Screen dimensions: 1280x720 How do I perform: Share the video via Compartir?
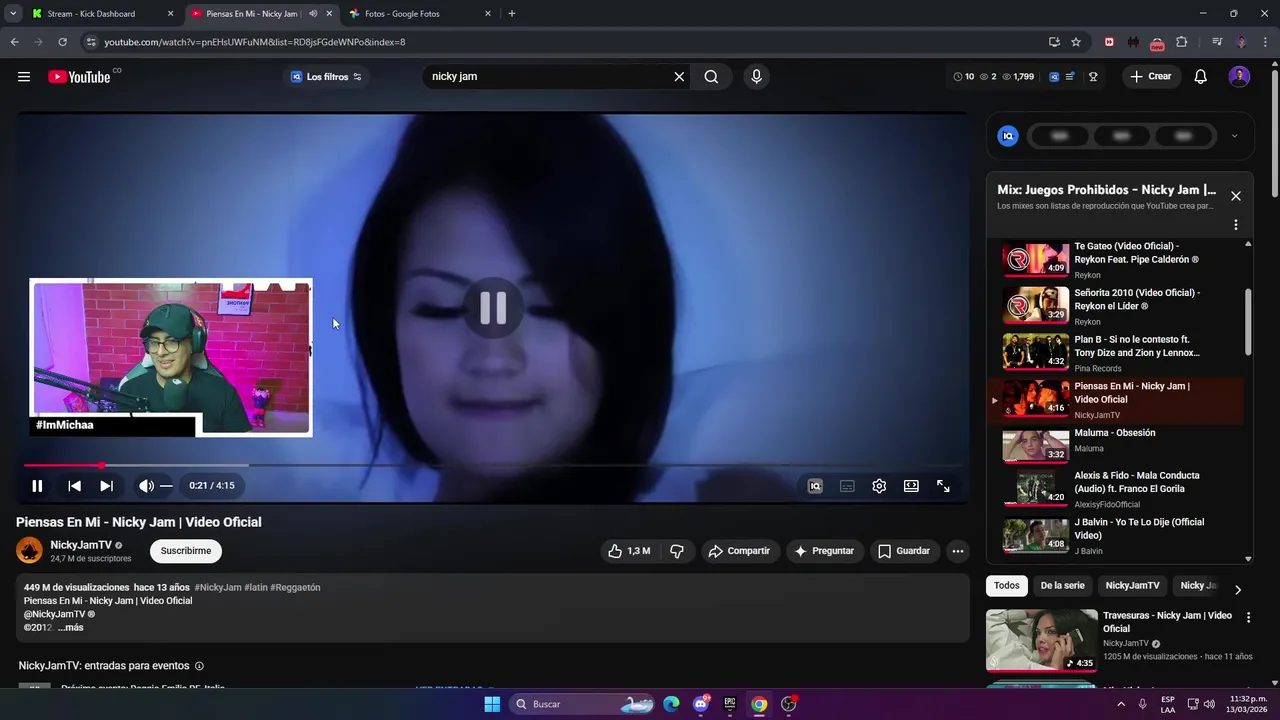pos(739,551)
